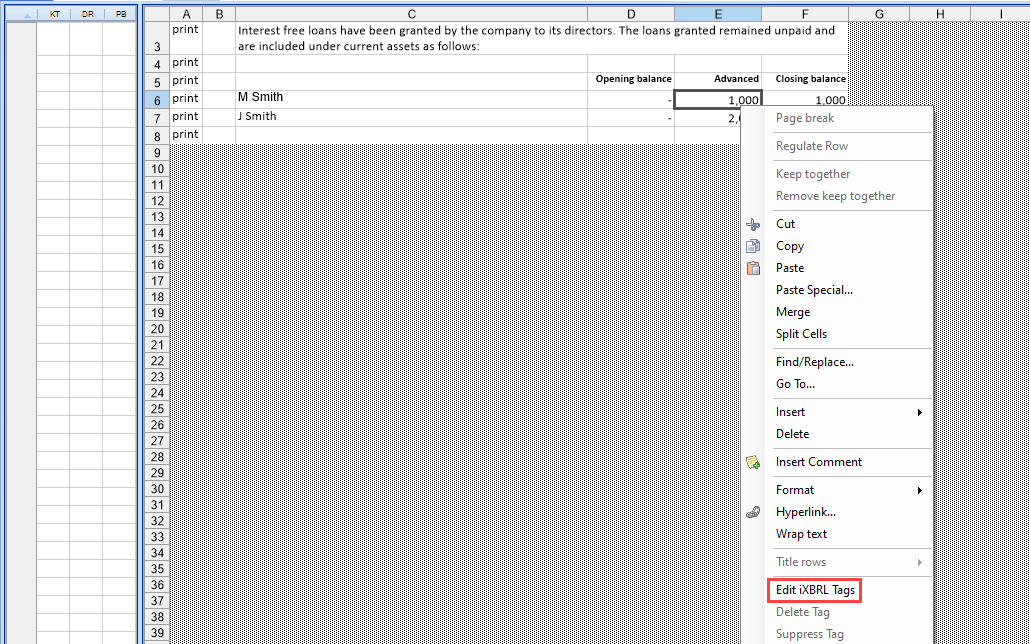
Task: Select row 7 header
Action: point(157,118)
